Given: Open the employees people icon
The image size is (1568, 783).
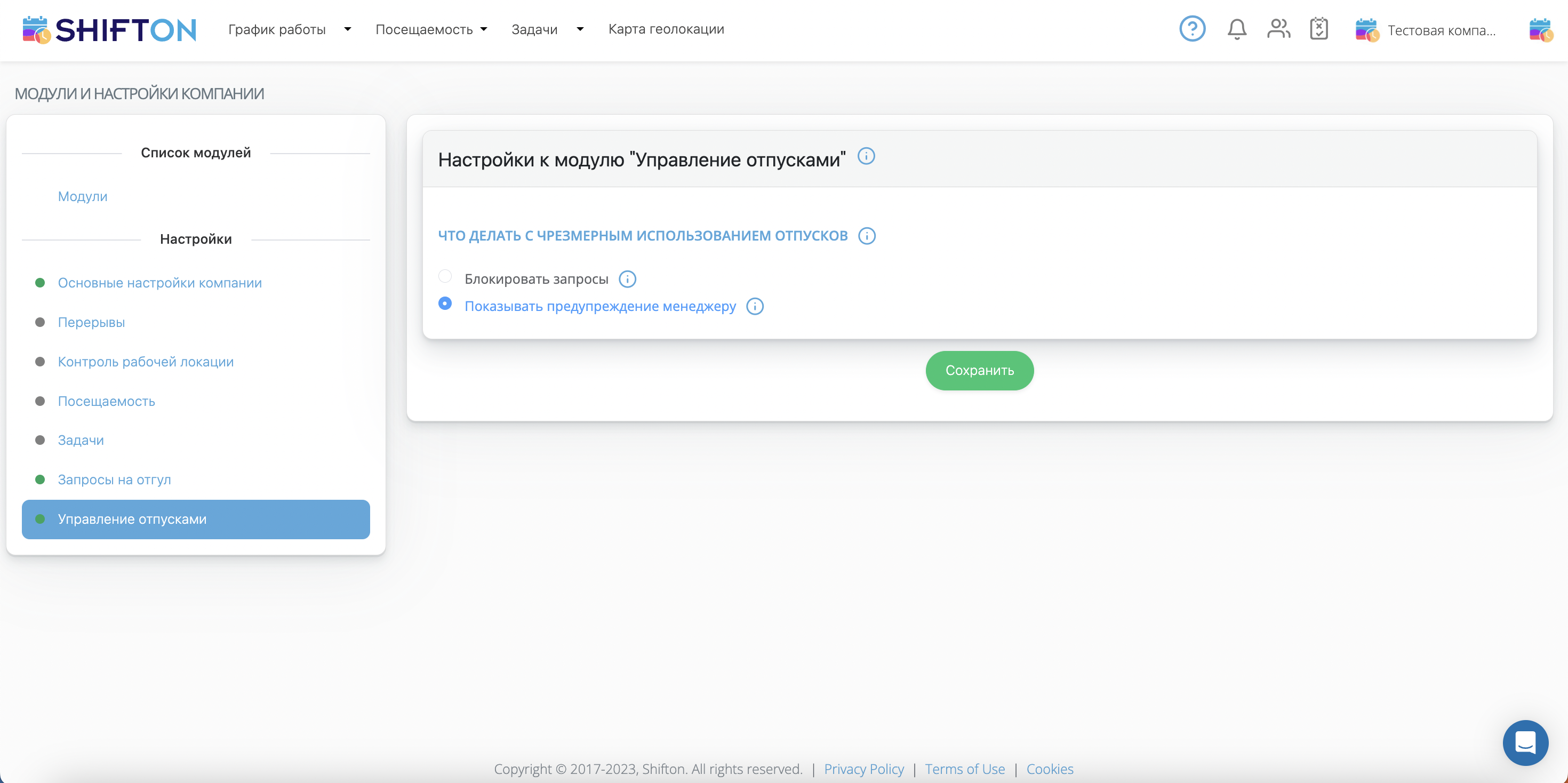Looking at the screenshot, I should (x=1278, y=29).
